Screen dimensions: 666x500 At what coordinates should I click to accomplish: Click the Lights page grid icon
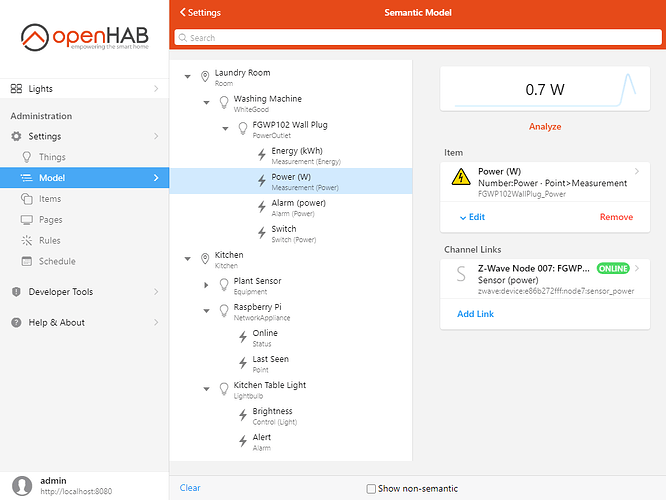coord(16,88)
